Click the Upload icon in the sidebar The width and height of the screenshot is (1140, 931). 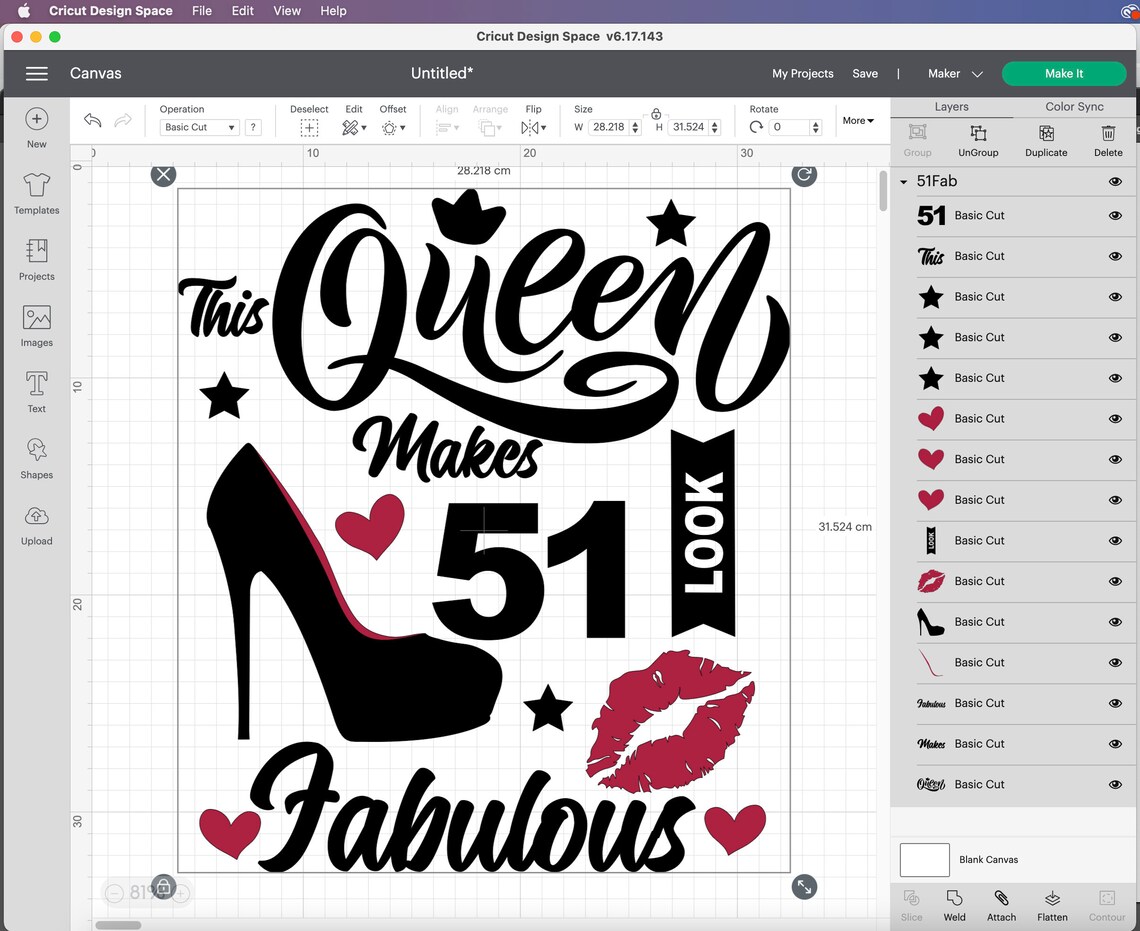[x=36, y=524]
